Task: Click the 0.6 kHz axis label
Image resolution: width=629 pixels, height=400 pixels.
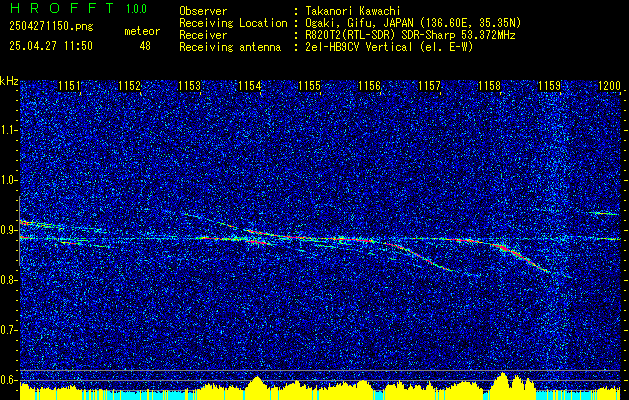Action: [9, 380]
